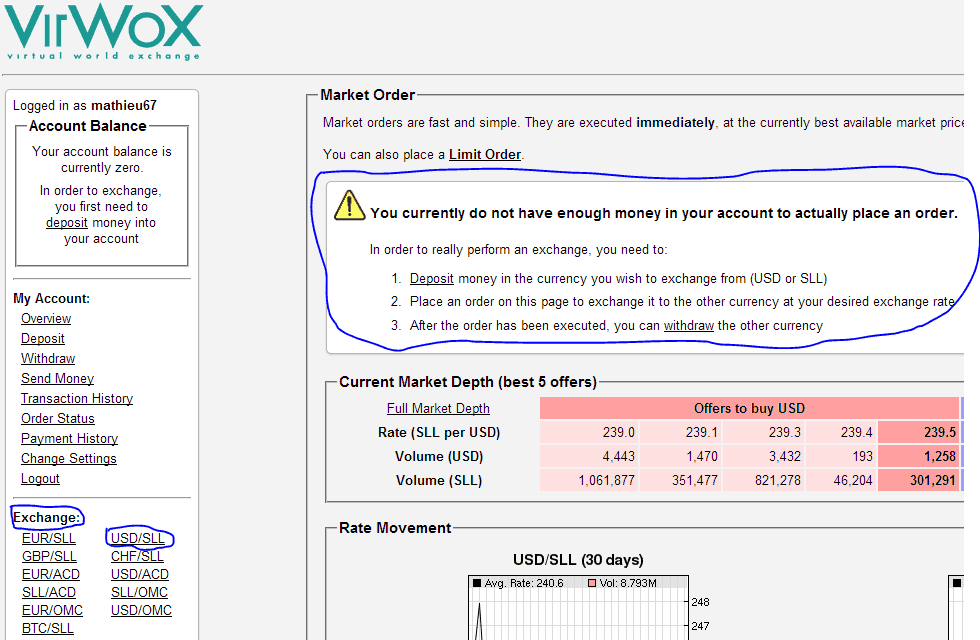Click withdraw in step 3 of the warning
The width and height of the screenshot is (980, 640).
click(x=688, y=326)
